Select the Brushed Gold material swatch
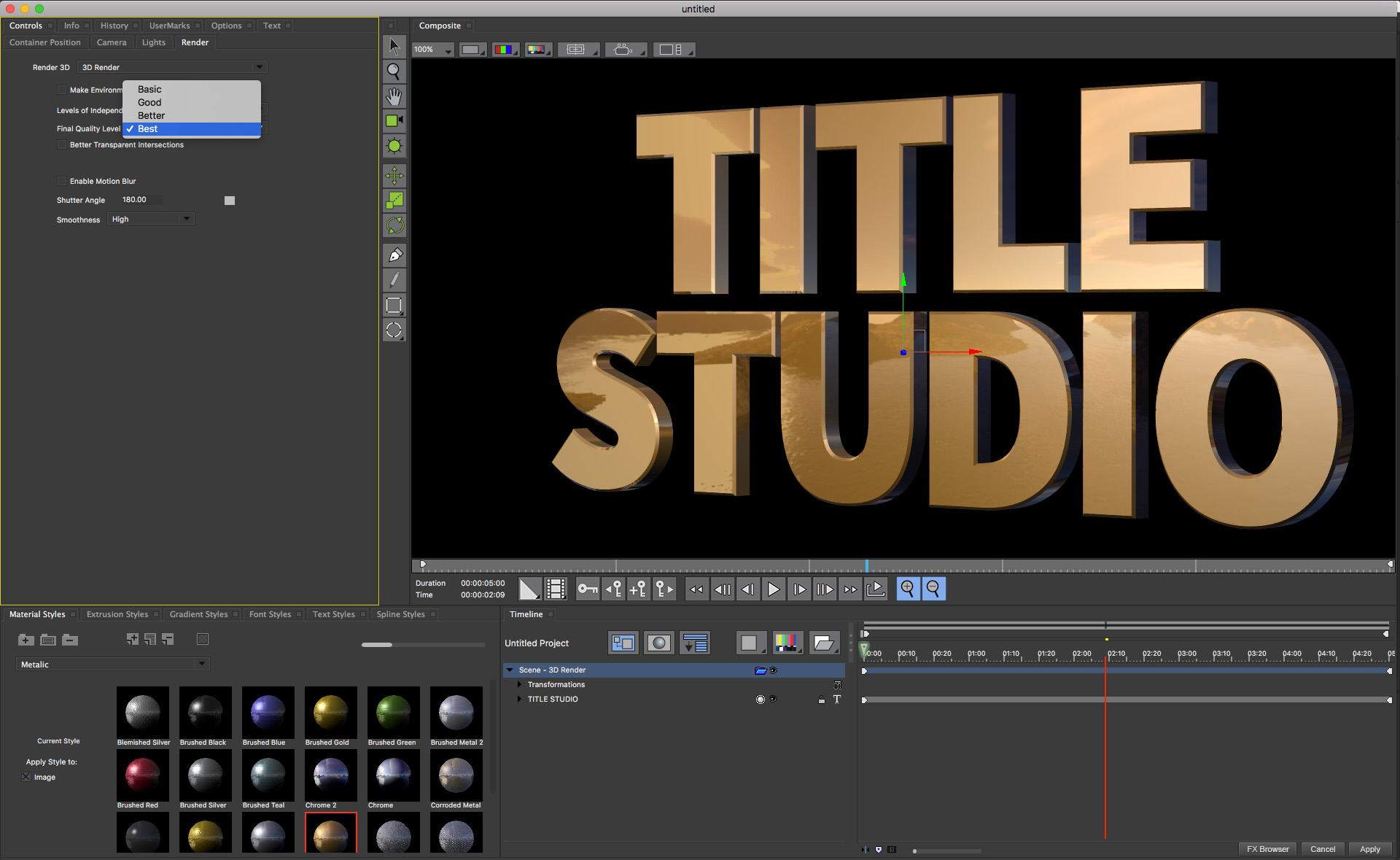Screen dimensions: 1400x860 330,712
